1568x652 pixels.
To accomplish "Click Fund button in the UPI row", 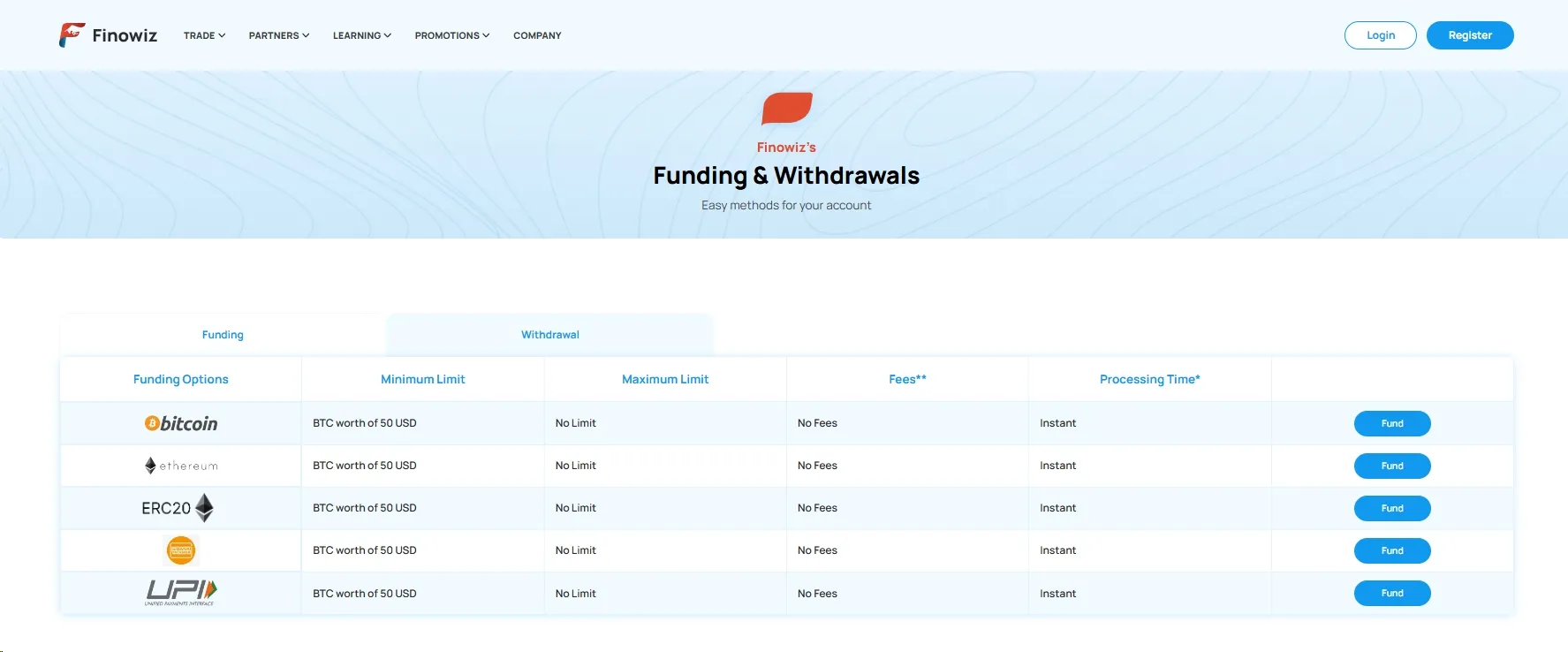I will pos(1392,593).
